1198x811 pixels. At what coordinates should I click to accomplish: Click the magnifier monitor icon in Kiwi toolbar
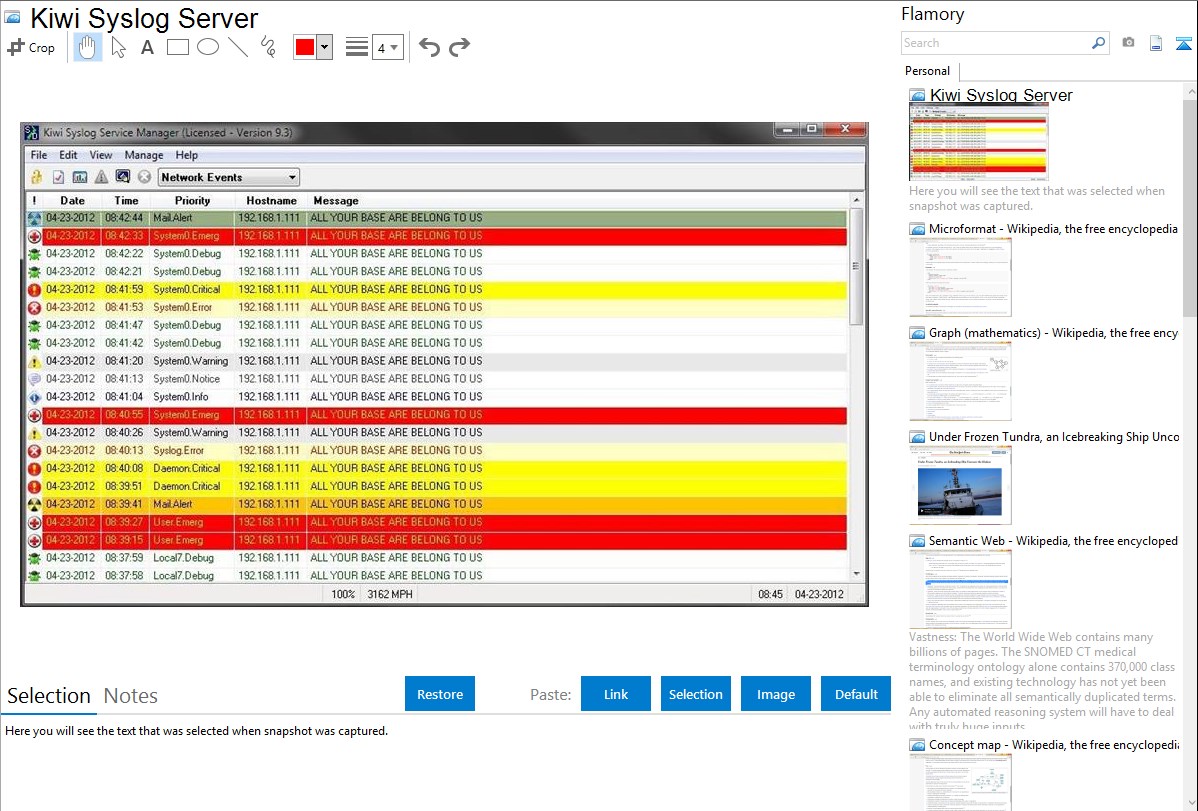click(x=122, y=177)
